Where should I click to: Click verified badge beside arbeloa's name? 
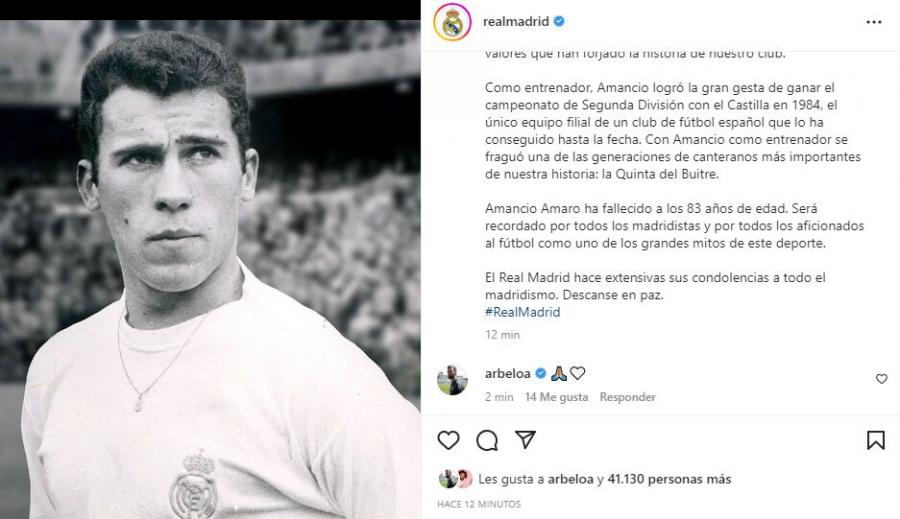[540, 373]
